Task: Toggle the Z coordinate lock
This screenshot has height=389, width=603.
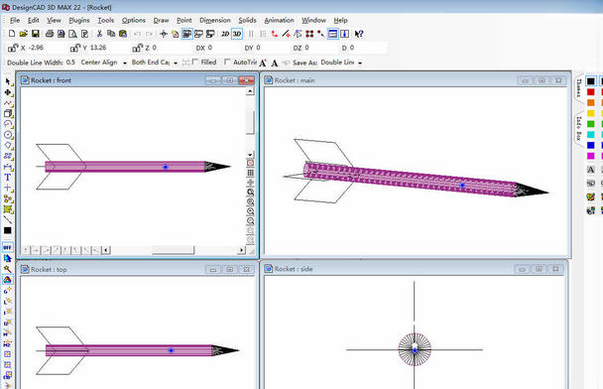Action: point(137,48)
